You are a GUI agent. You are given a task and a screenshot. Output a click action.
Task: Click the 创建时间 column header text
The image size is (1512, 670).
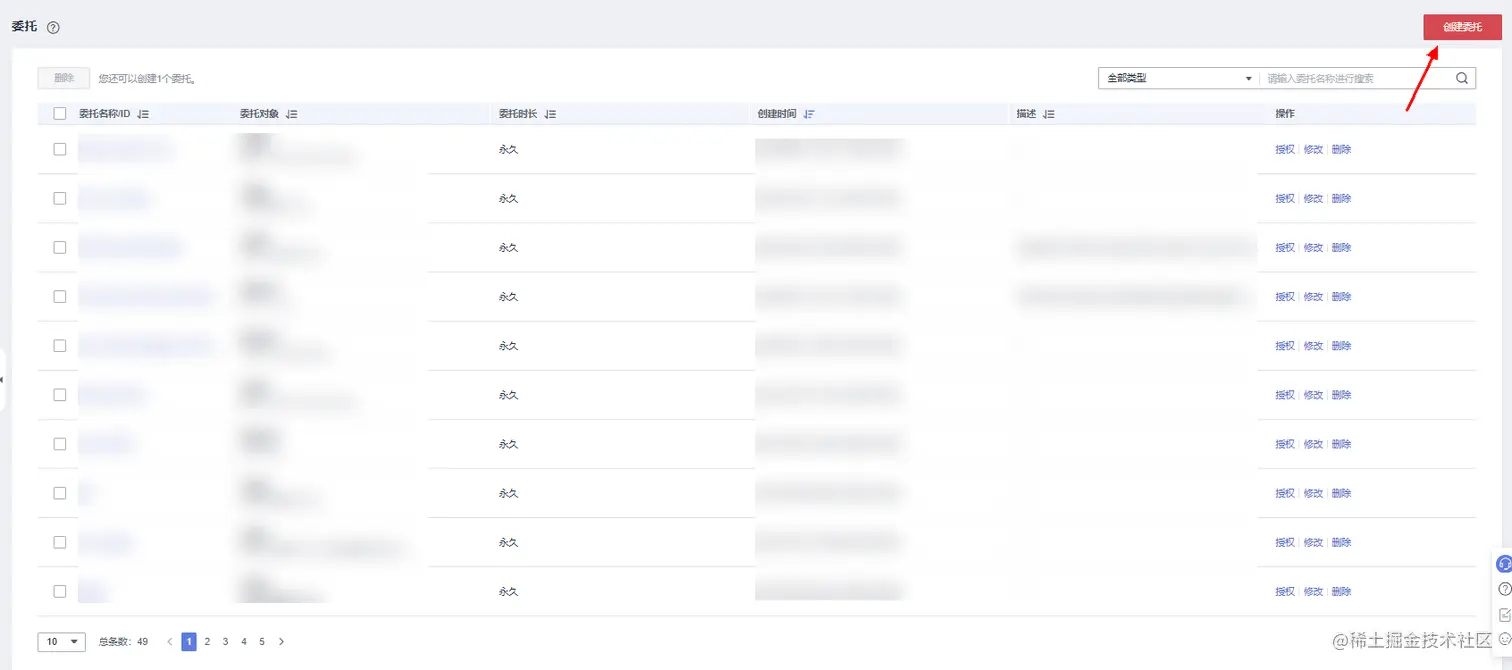[777, 115]
